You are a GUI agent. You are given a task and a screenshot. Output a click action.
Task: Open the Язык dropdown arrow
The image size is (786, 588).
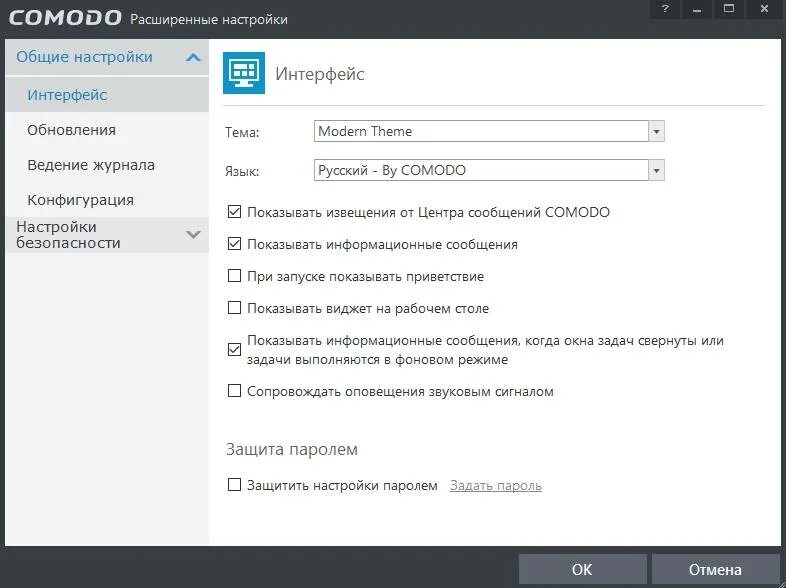pos(656,170)
